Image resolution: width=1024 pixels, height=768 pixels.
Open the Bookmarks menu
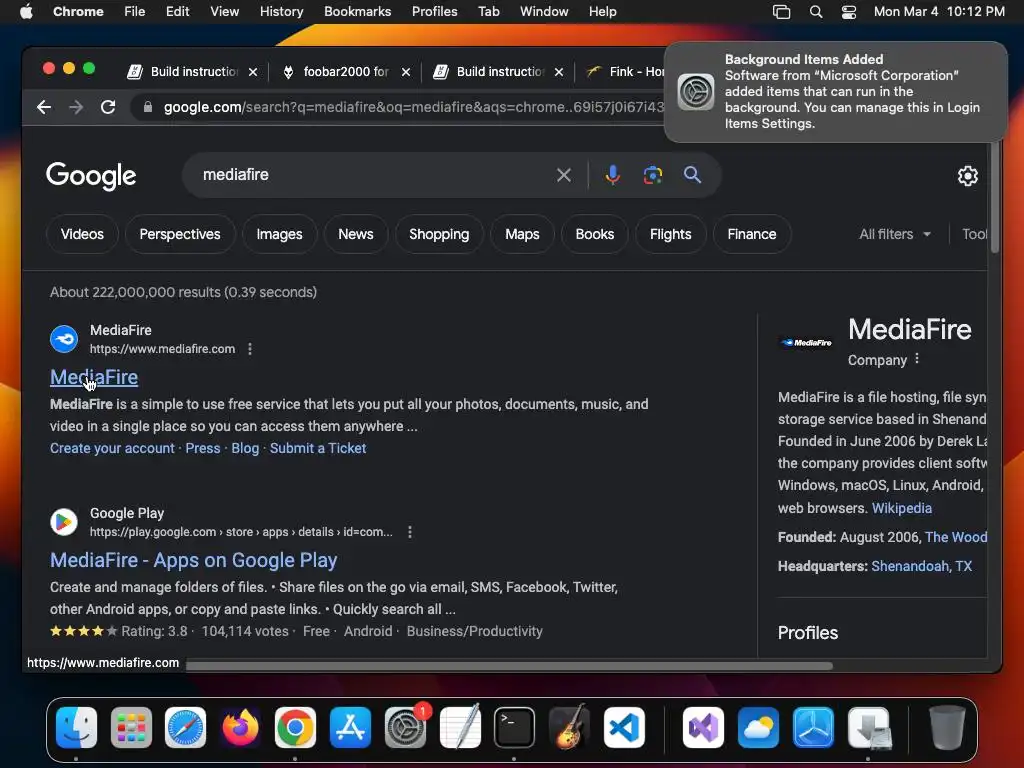click(357, 12)
